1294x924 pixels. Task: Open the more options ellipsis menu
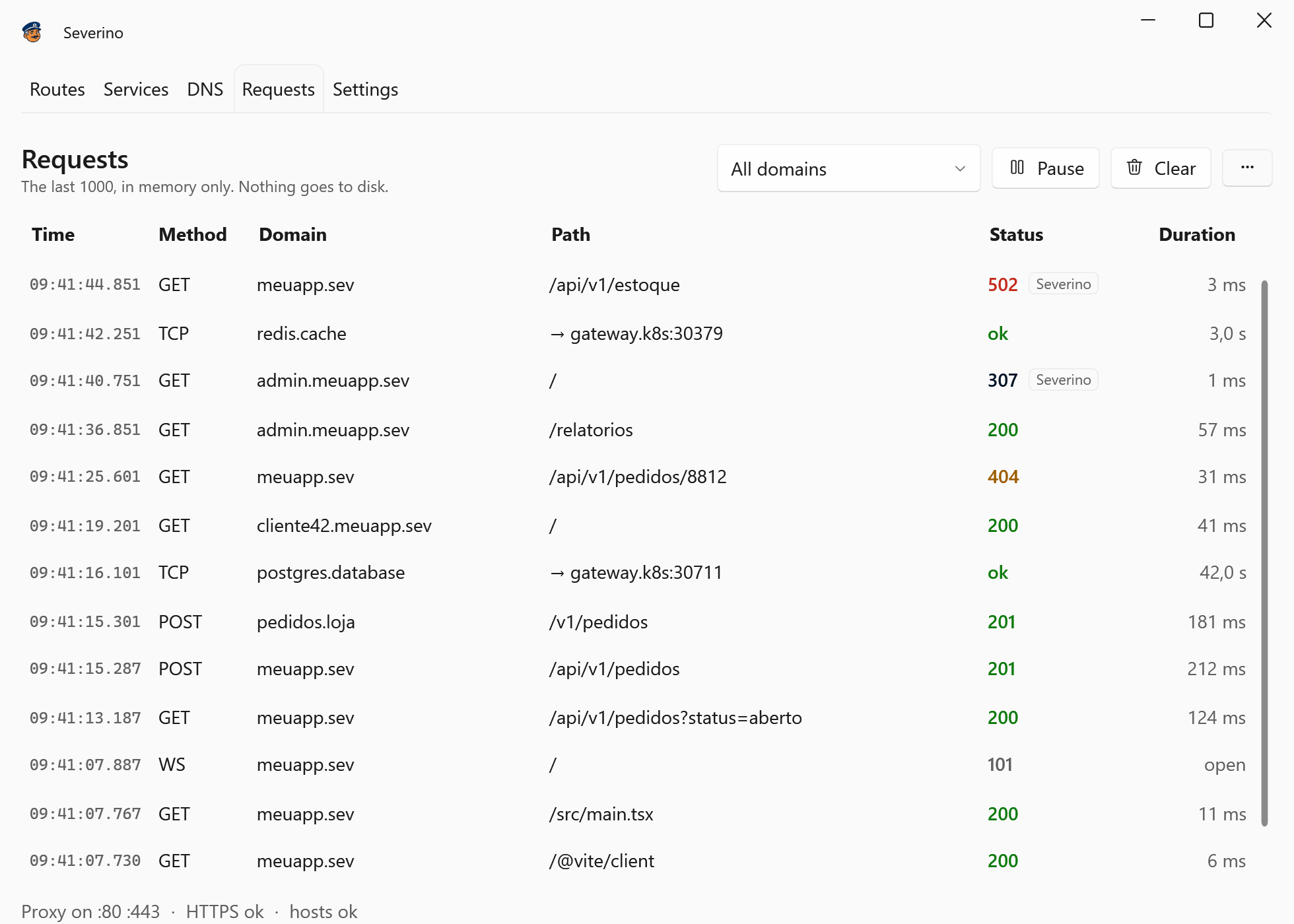click(x=1247, y=168)
